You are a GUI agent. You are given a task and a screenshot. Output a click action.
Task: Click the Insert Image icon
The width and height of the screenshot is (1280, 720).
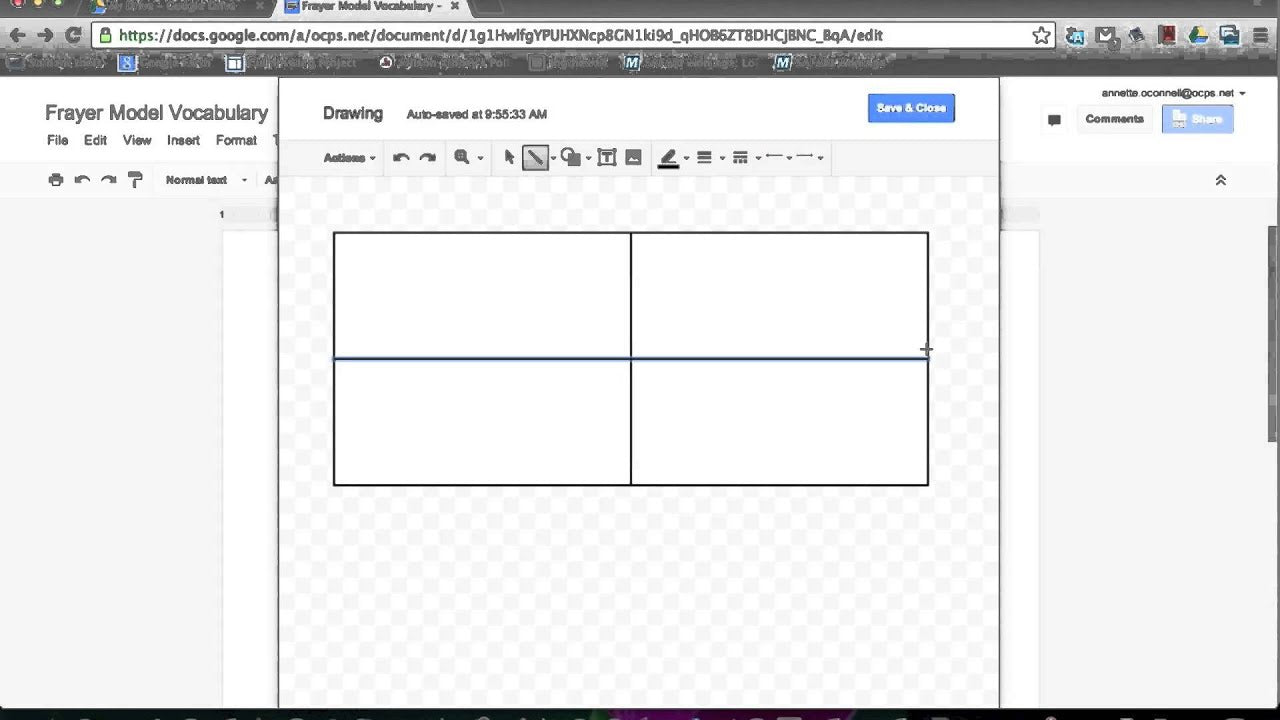[633, 158]
